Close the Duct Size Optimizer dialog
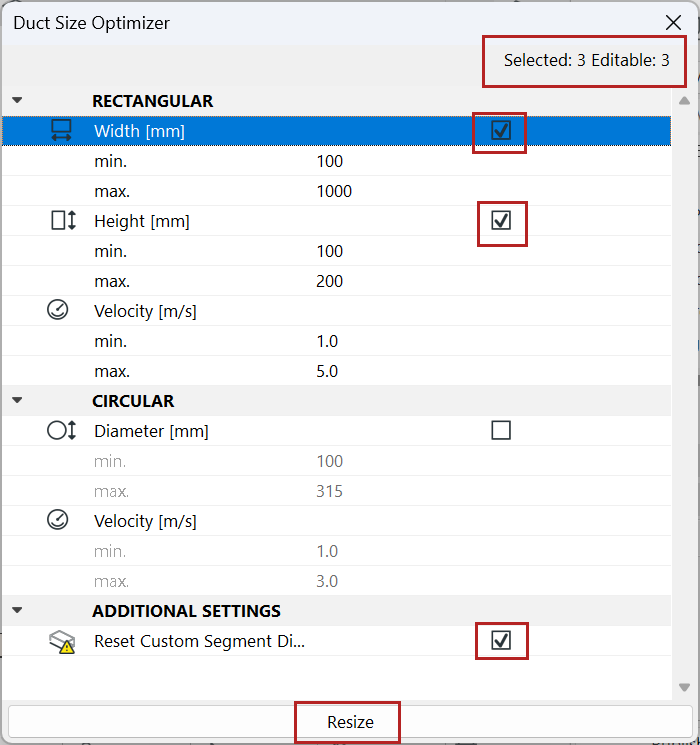The height and width of the screenshot is (745, 700). 673,22
